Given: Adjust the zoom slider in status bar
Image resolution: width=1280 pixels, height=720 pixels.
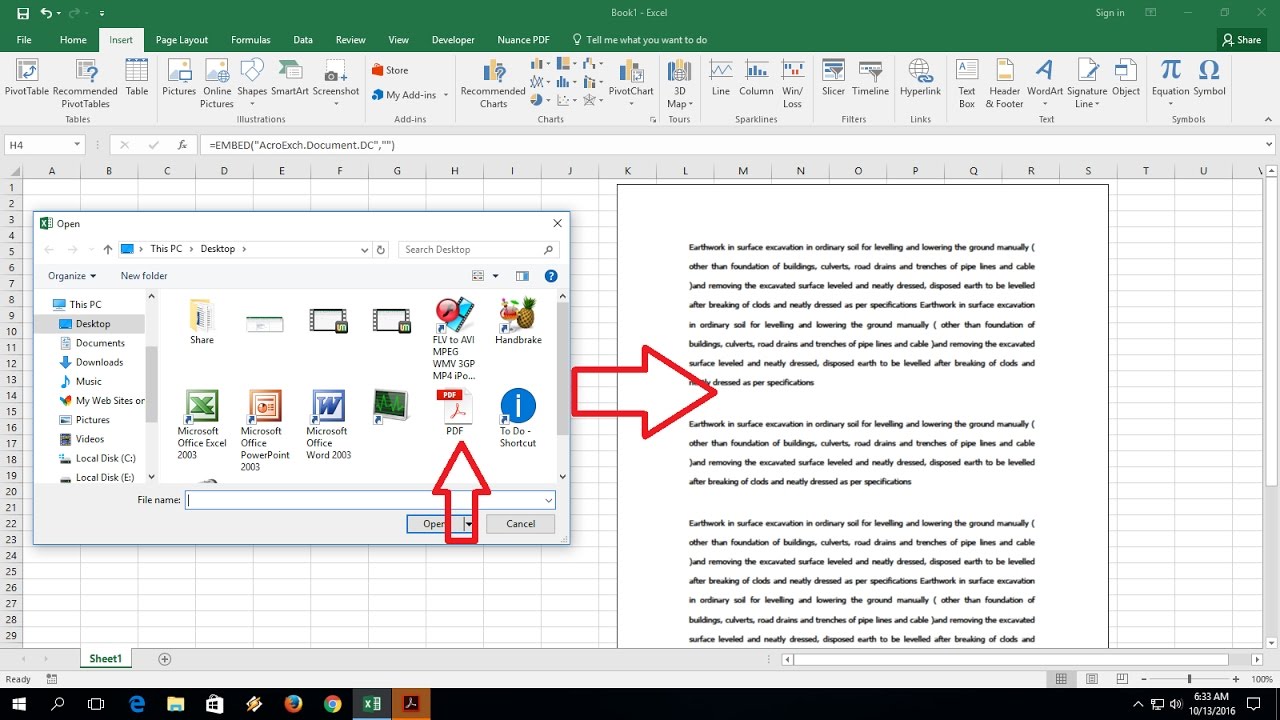Looking at the screenshot, I should click(1189, 679).
